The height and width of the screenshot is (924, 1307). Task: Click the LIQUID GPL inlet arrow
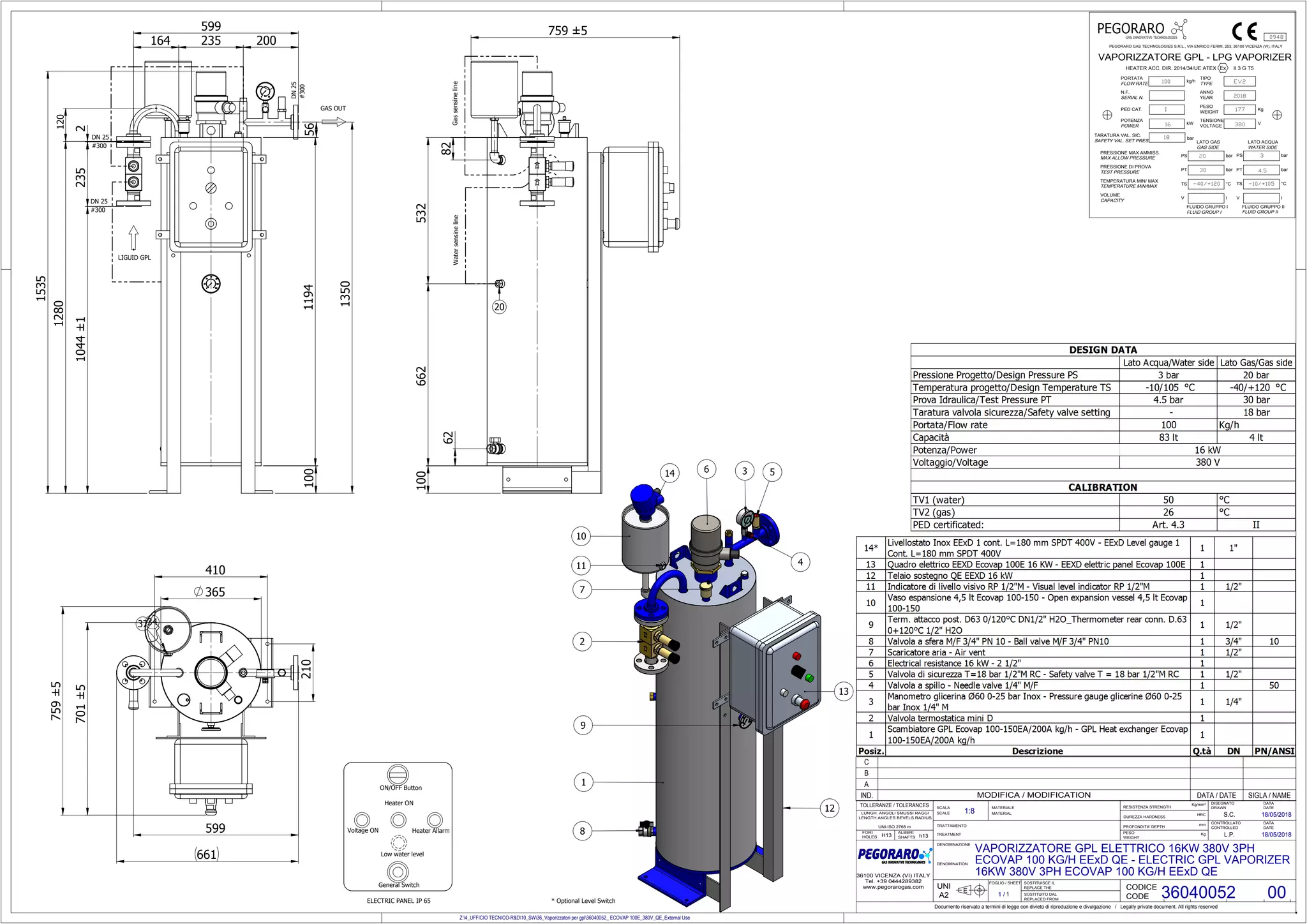(x=133, y=237)
